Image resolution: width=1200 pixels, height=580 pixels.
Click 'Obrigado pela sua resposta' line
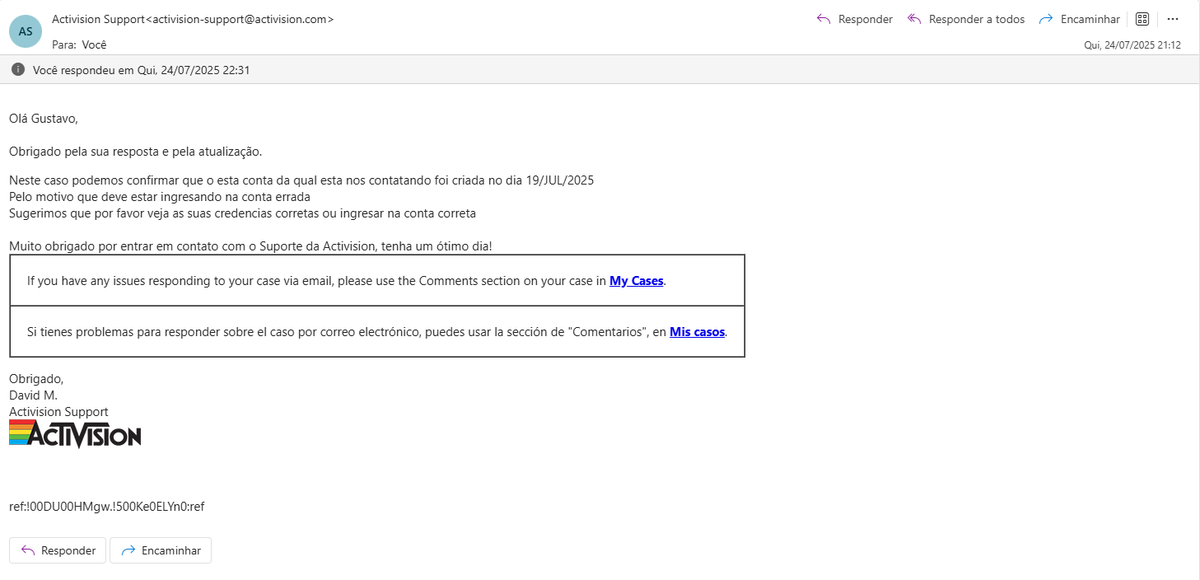(135, 151)
